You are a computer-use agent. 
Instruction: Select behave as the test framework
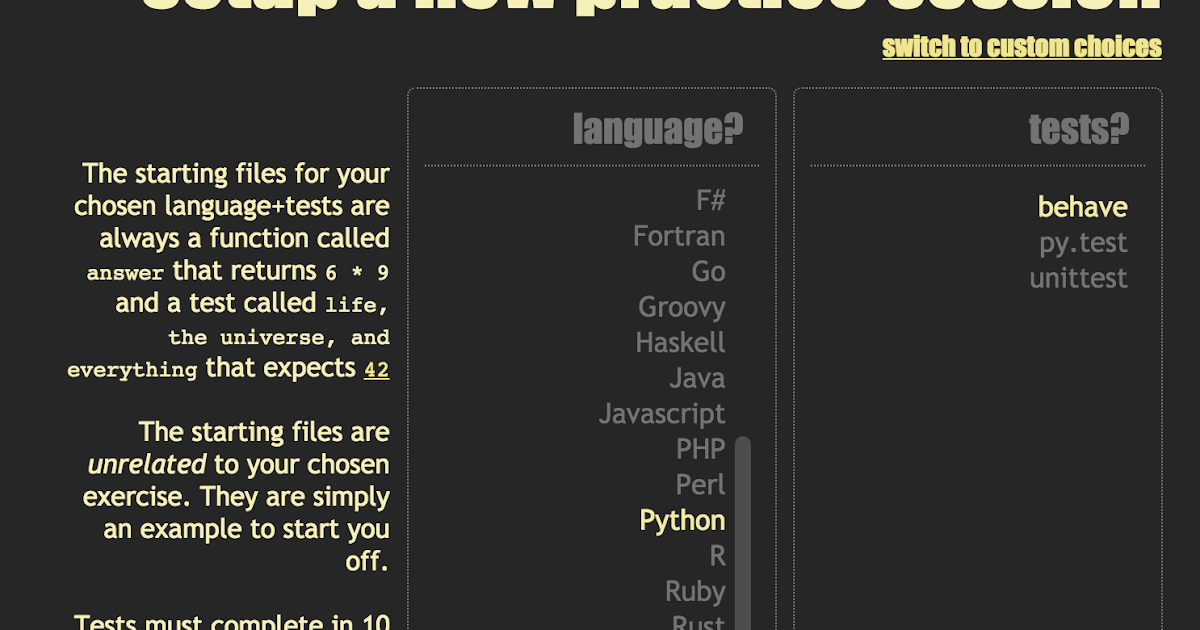(1082, 207)
